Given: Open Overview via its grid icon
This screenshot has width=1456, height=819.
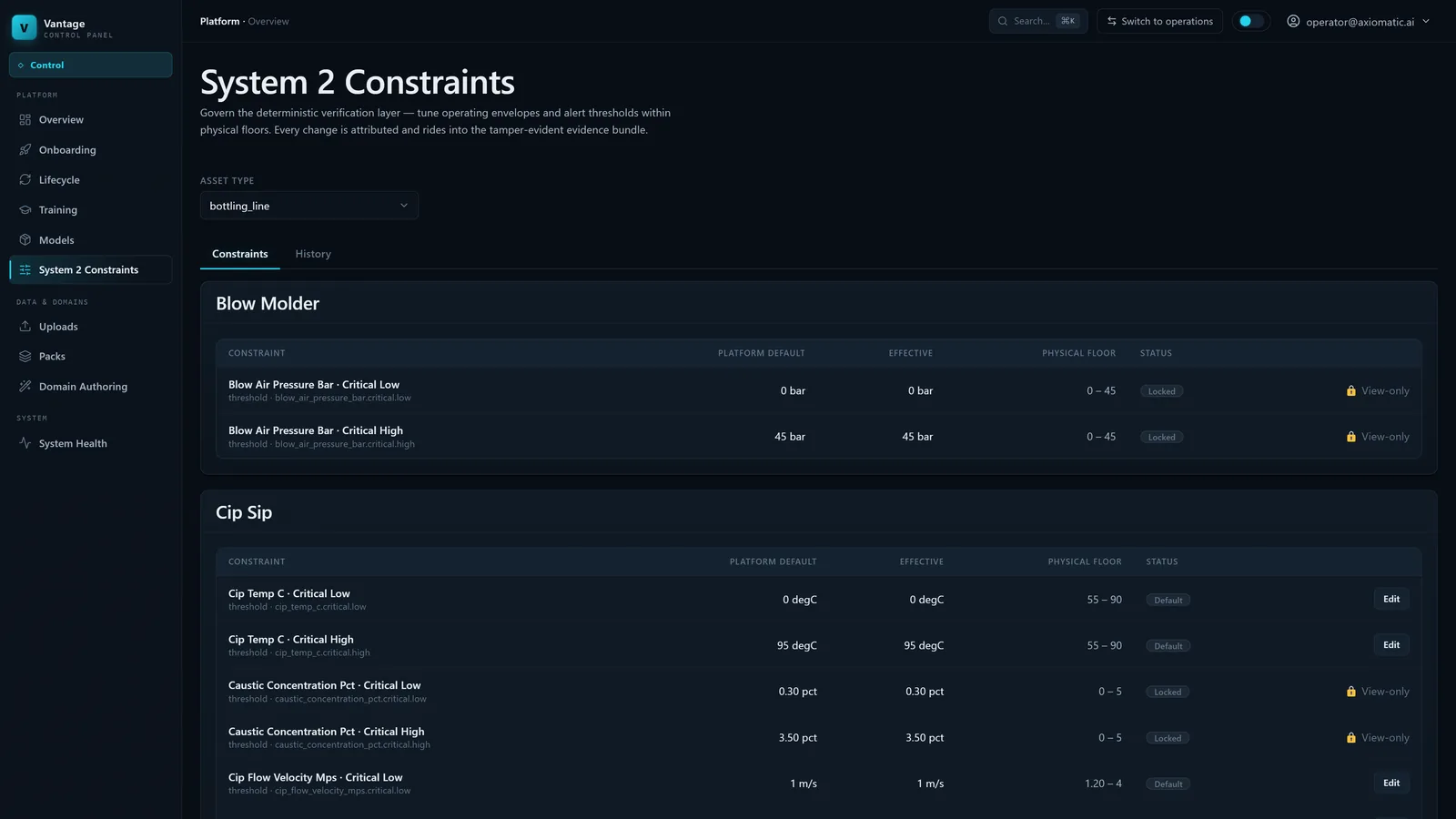Looking at the screenshot, I should click(25, 120).
